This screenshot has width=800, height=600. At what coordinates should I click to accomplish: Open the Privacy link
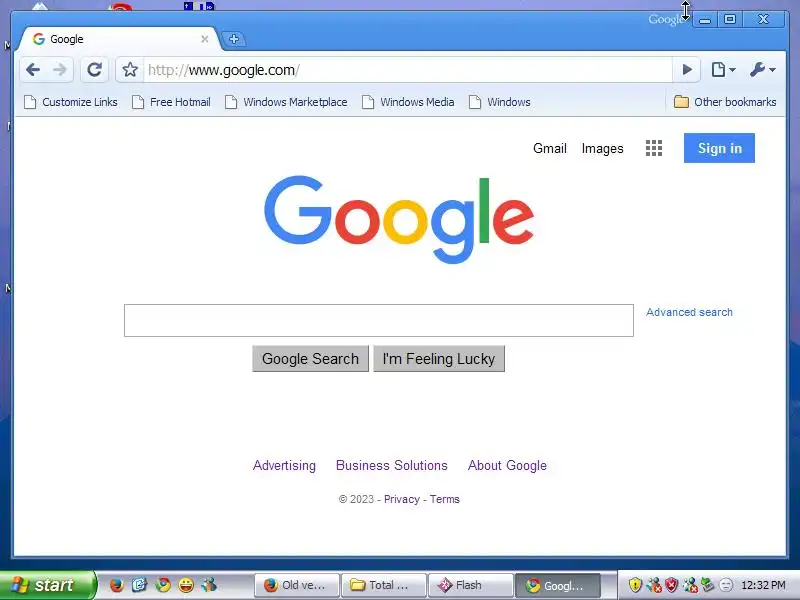[x=402, y=499]
